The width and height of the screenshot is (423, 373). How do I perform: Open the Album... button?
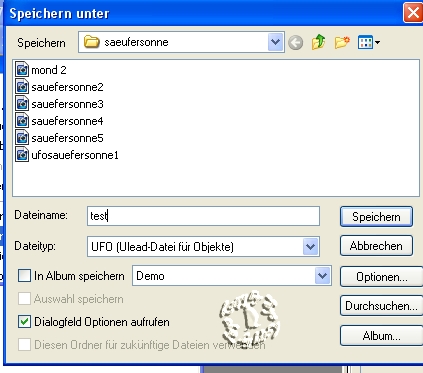tap(381, 336)
